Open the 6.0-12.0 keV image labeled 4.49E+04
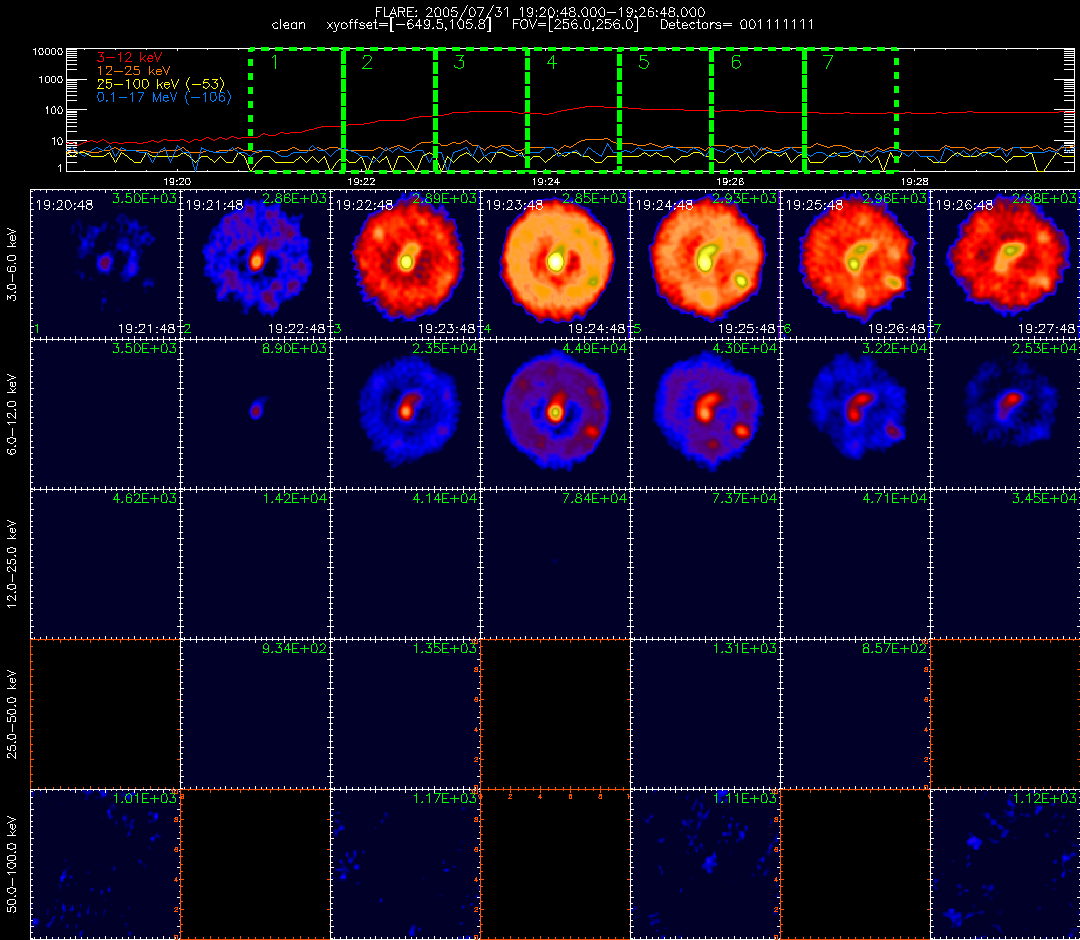Viewport: 1080px width, 940px height. [556, 415]
